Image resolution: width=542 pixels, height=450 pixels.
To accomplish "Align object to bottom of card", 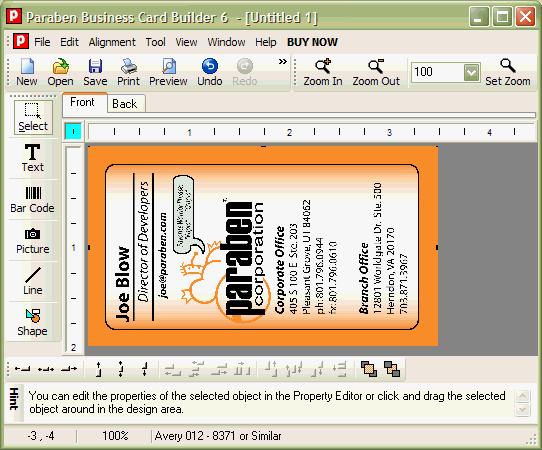I will point(145,369).
